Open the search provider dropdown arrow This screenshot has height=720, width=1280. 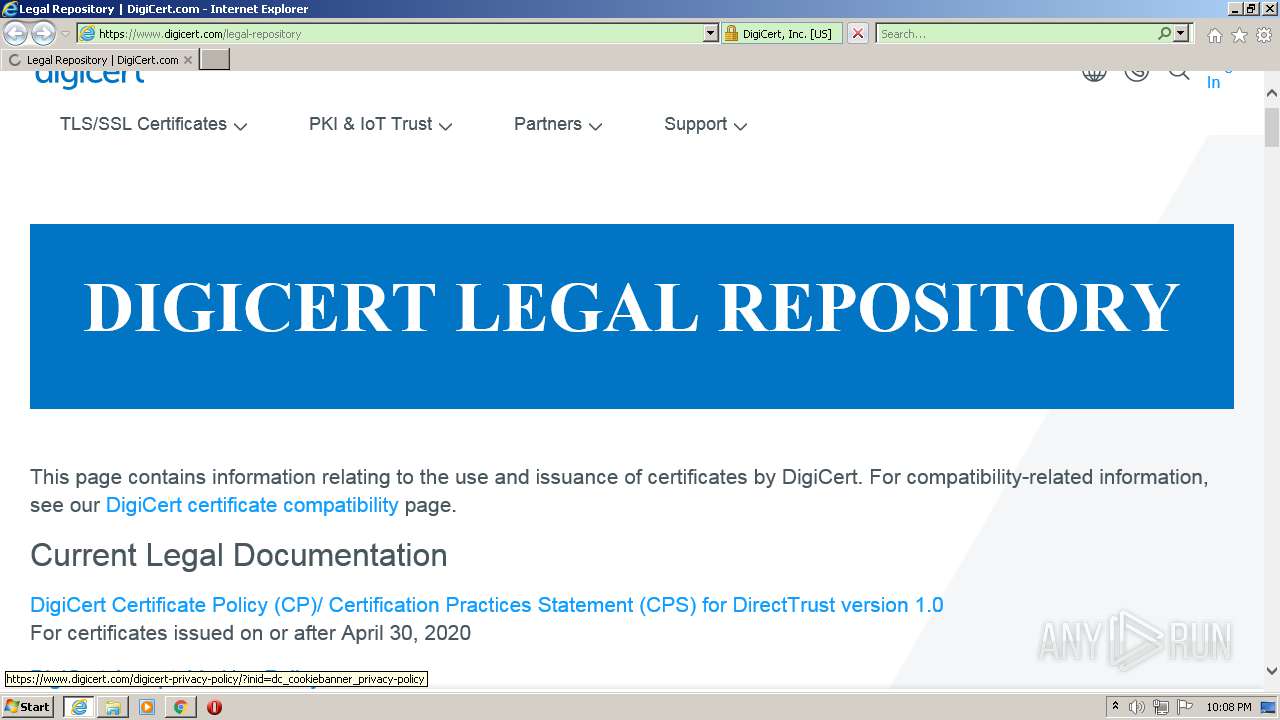(1181, 33)
